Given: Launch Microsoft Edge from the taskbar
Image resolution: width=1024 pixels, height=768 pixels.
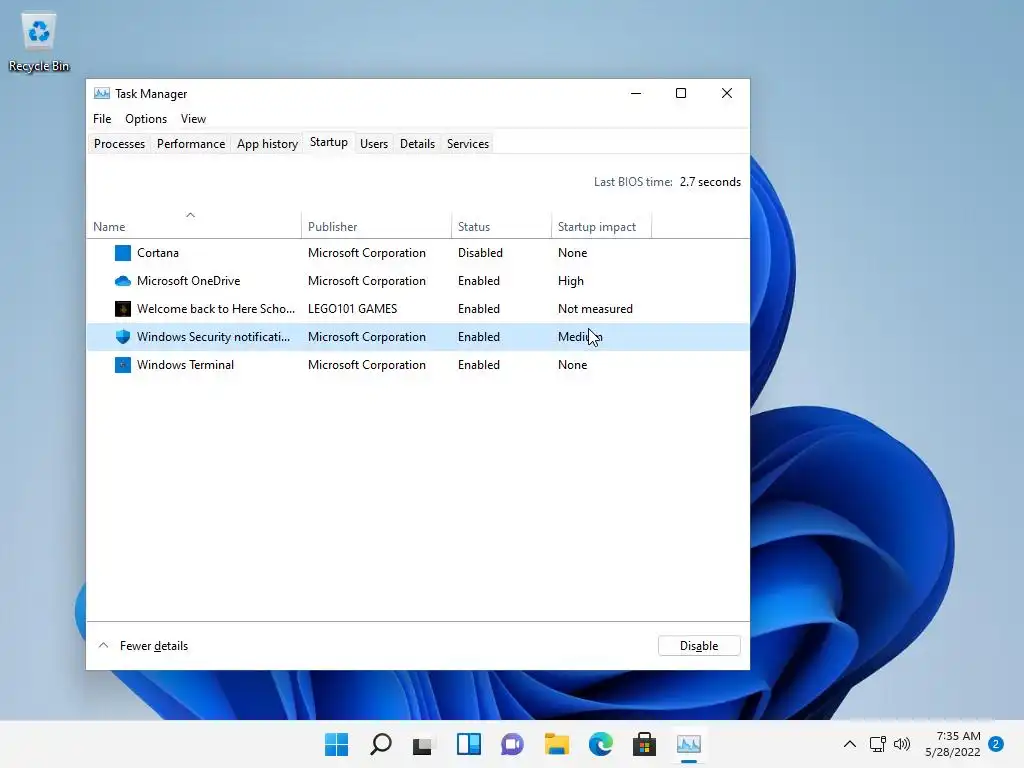Looking at the screenshot, I should [601, 744].
